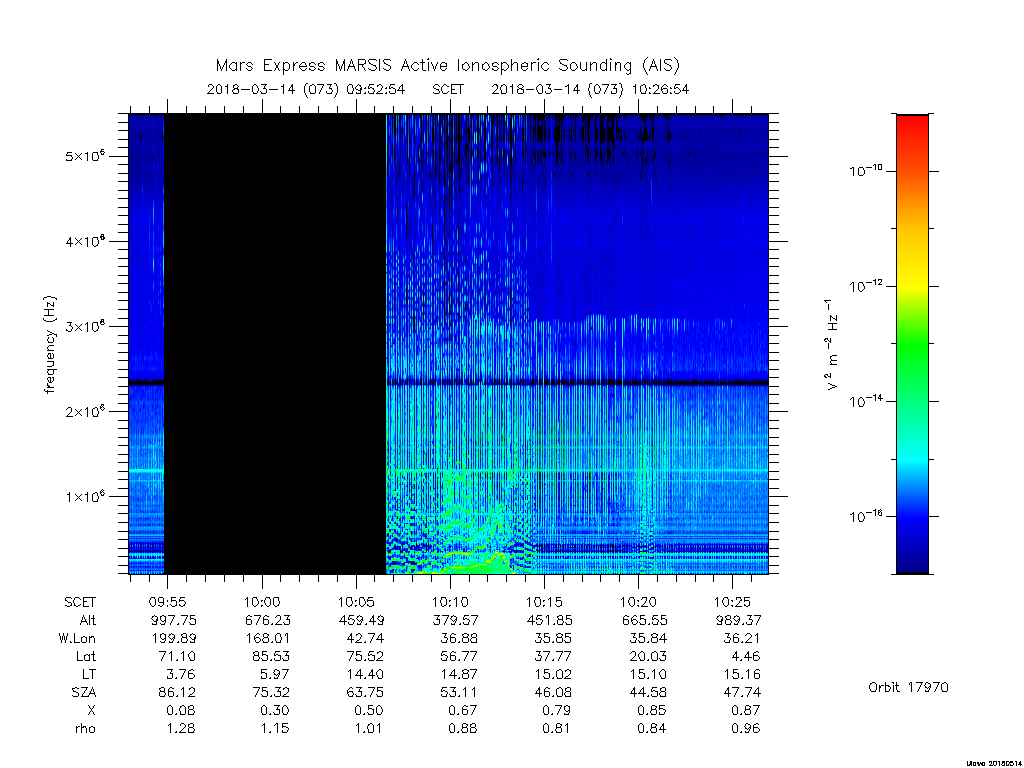Click the west longitude value '42.74'
This screenshot has height=768, width=1024.
365,638
